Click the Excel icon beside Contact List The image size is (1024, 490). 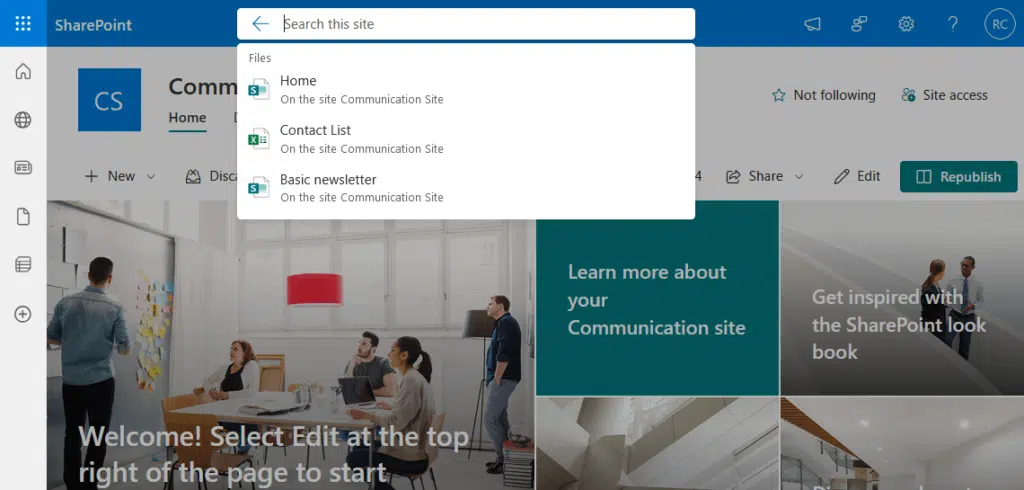(x=259, y=139)
